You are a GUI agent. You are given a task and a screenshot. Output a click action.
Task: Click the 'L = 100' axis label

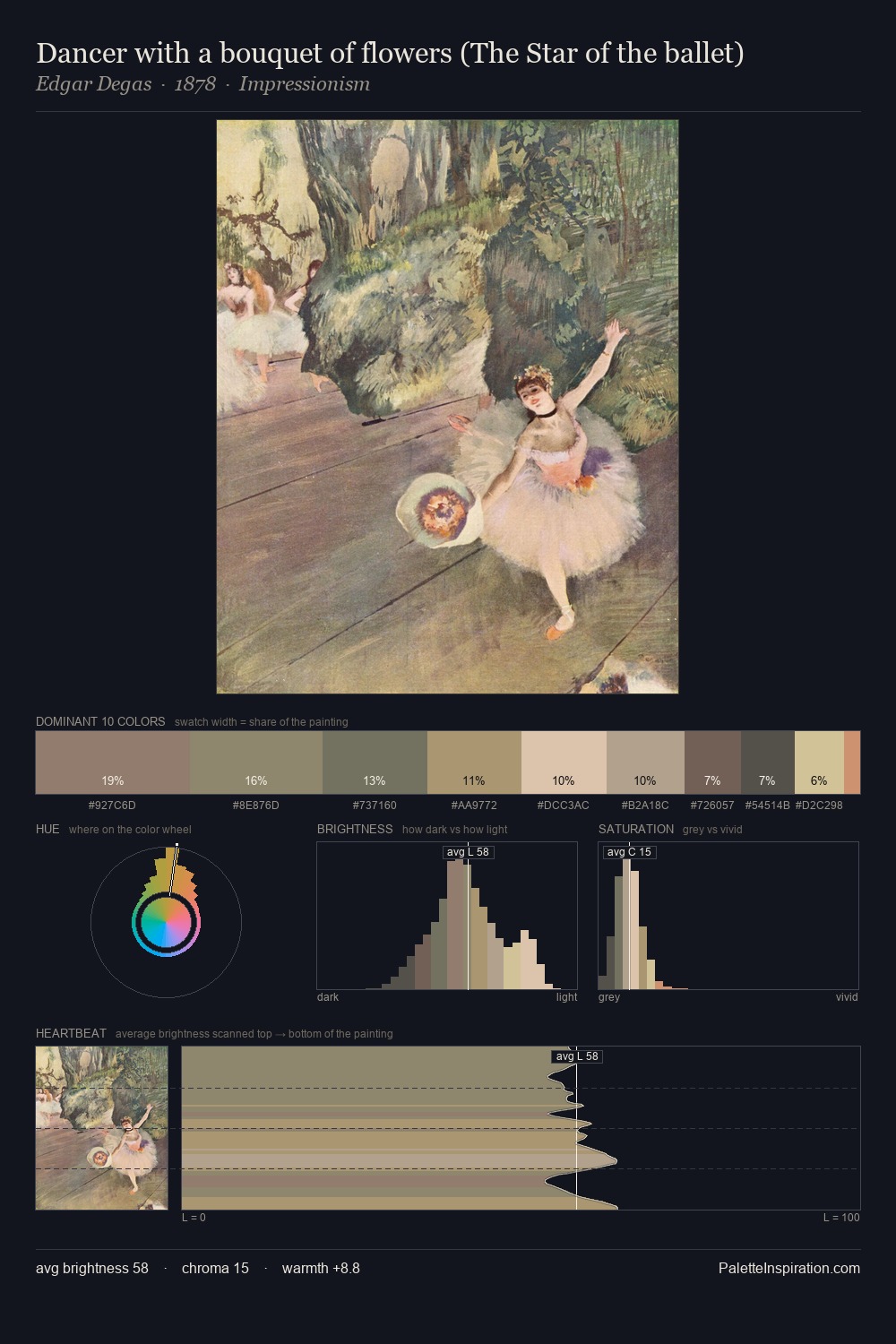(841, 1218)
